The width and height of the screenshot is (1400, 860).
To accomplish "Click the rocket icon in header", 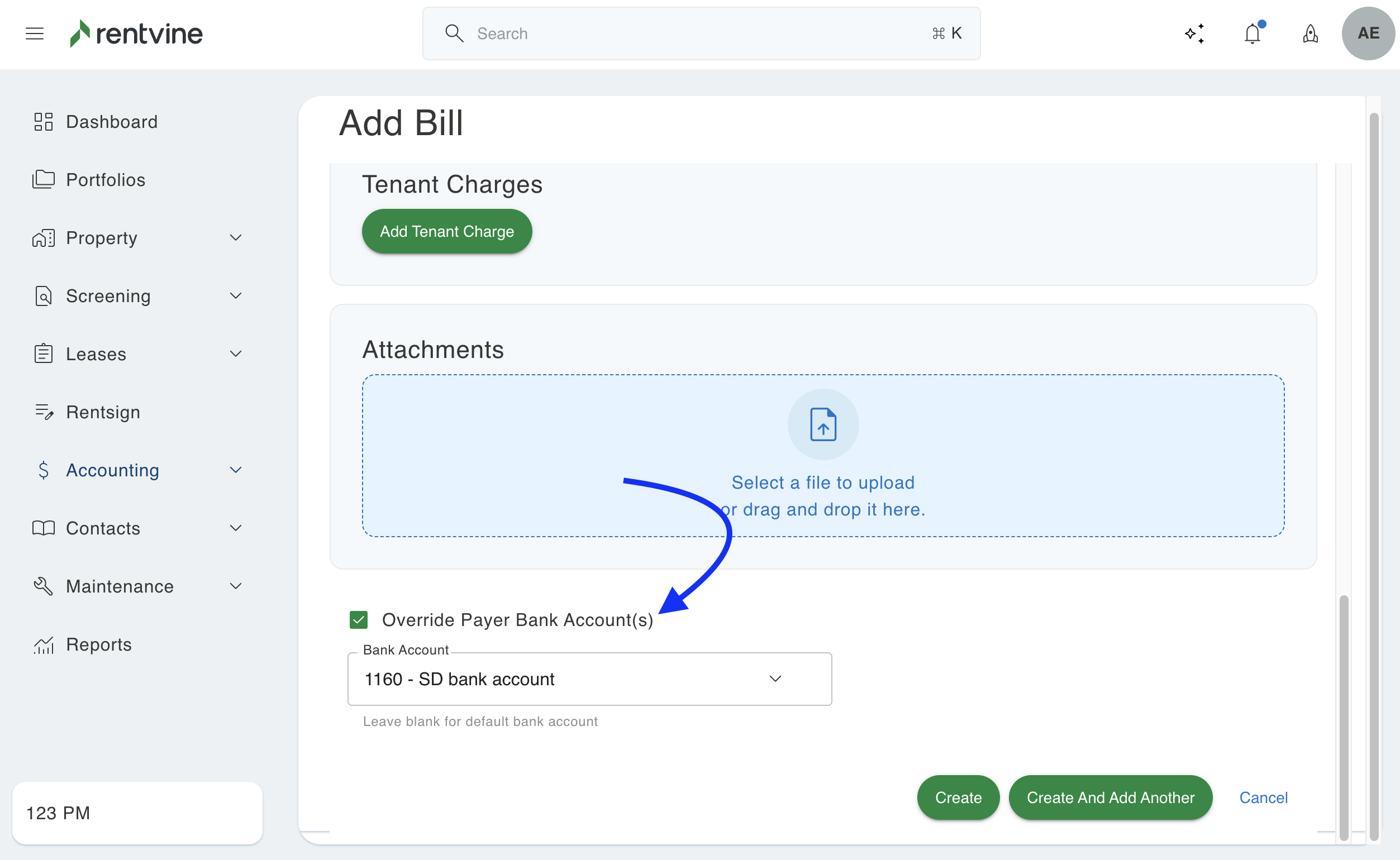I will click(x=1310, y=34).
